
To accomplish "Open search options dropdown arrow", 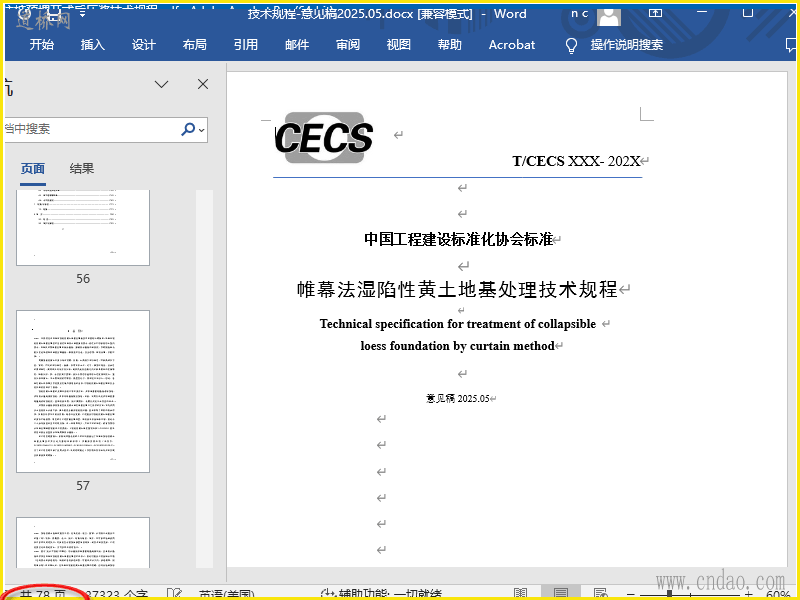I will click(202, 130).
